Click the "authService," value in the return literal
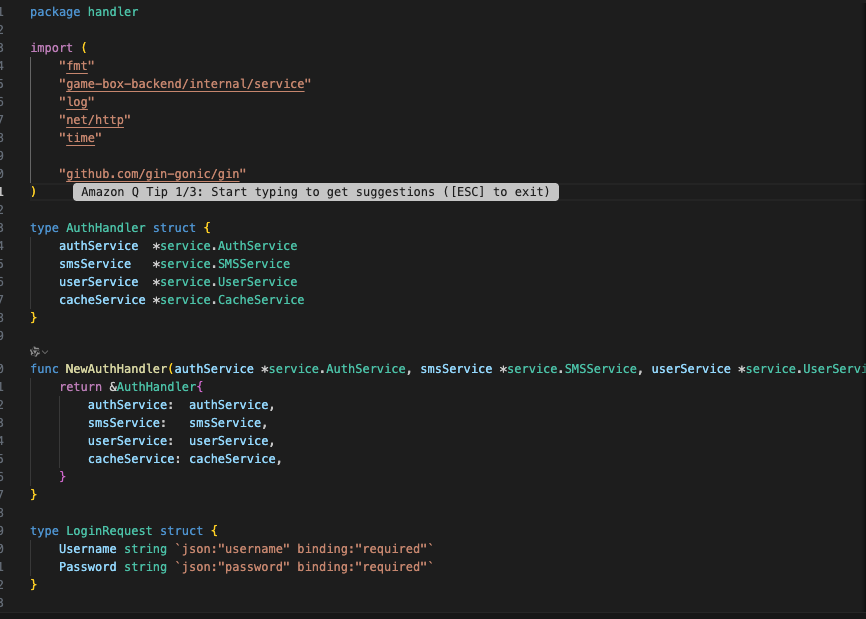The height and width of the screenshot is (619, 866). click(232, 405)
